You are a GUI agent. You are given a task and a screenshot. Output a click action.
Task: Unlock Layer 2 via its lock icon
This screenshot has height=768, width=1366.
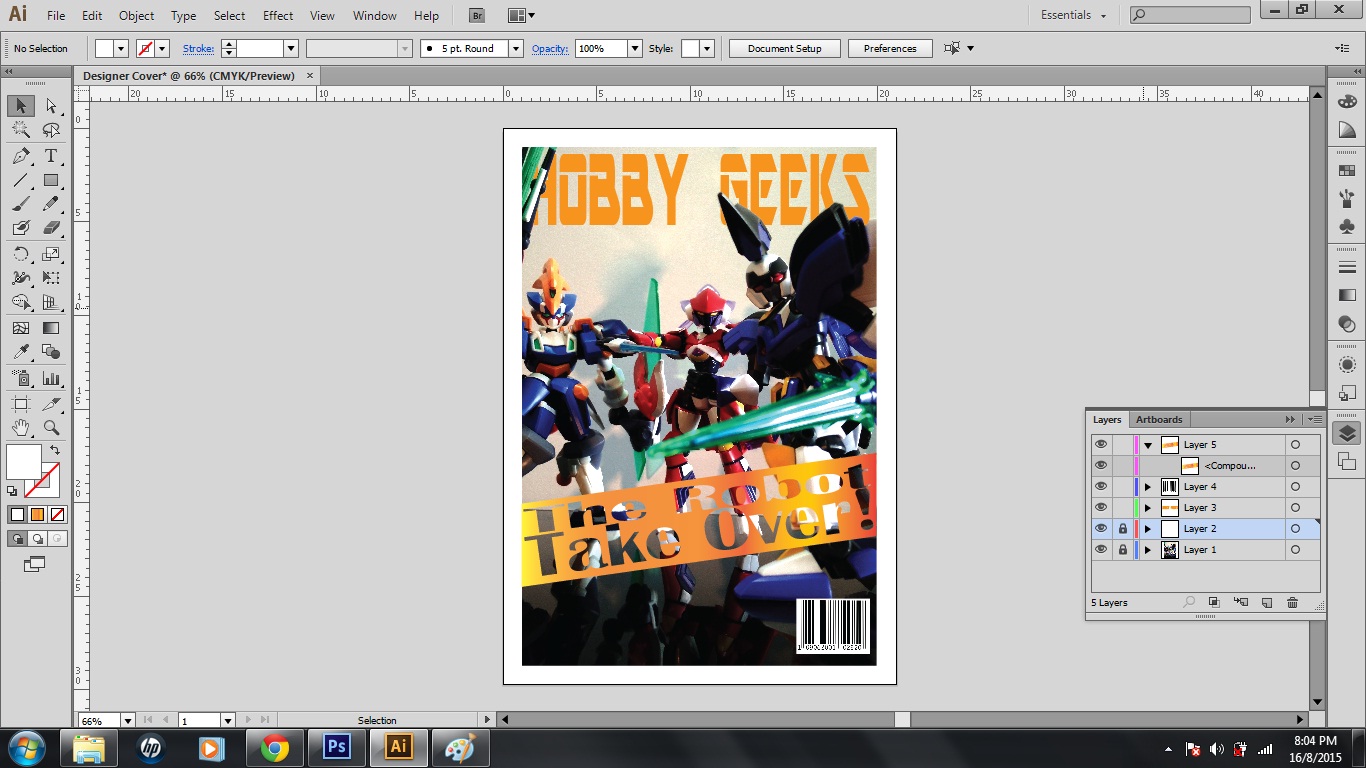(x=1122, y=529)
